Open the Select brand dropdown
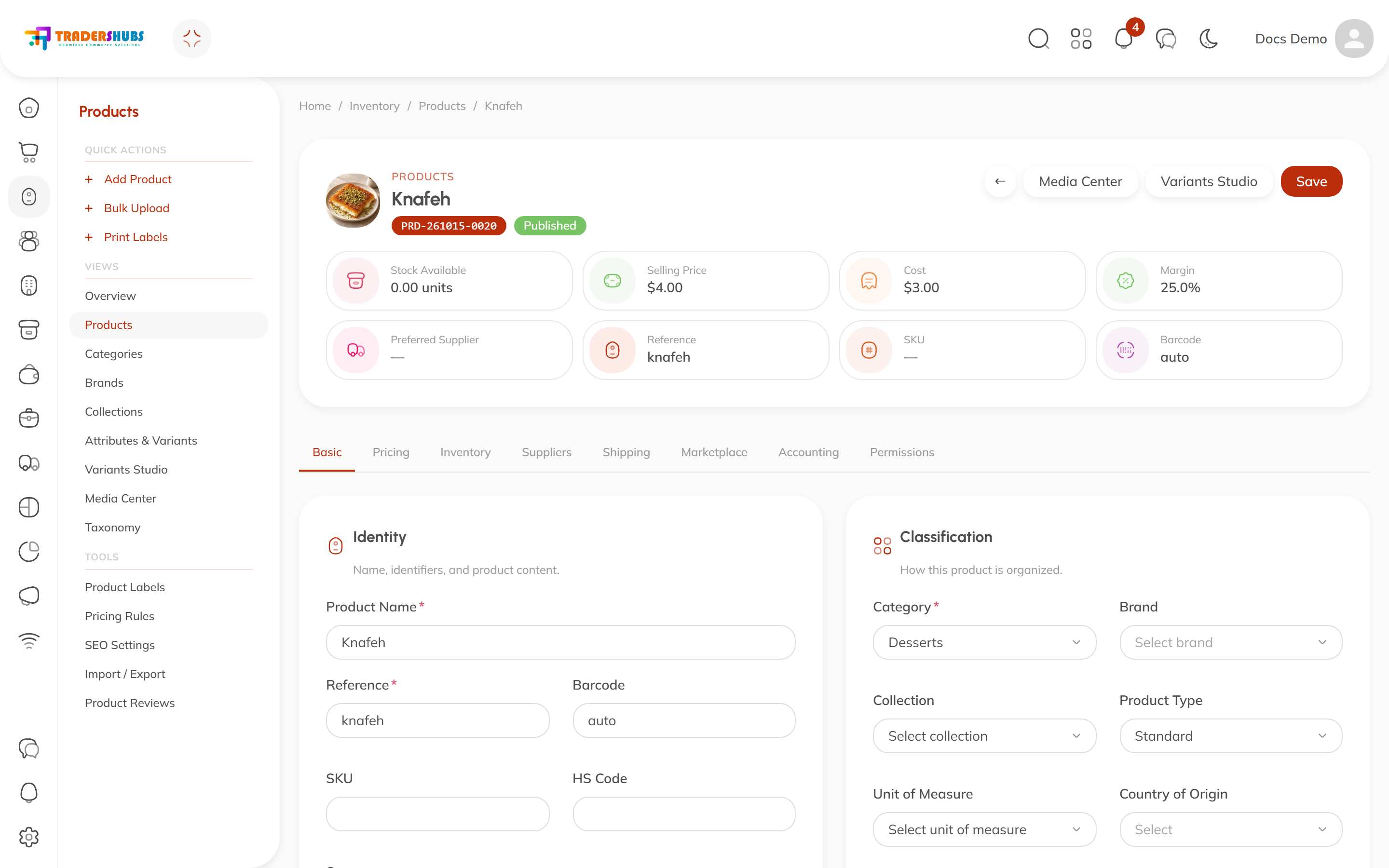 (1230, 642)
